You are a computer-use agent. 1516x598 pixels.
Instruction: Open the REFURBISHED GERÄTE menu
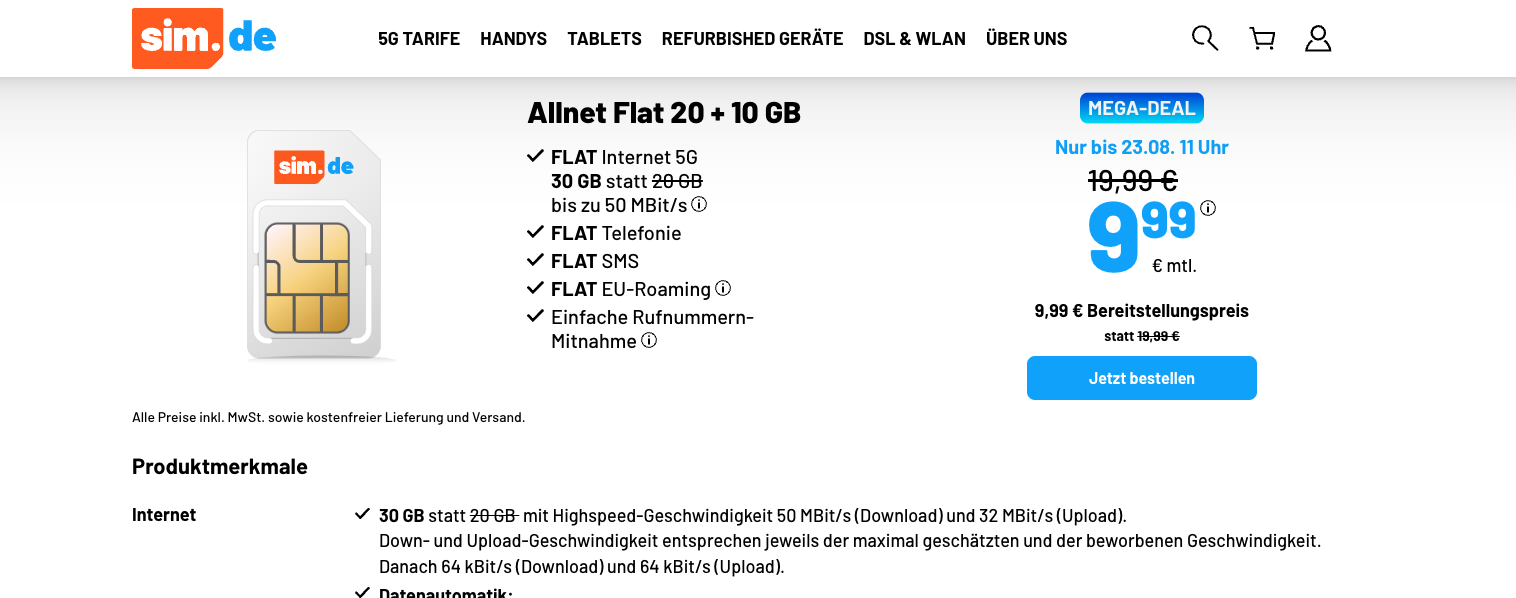[x=752, y=39]
